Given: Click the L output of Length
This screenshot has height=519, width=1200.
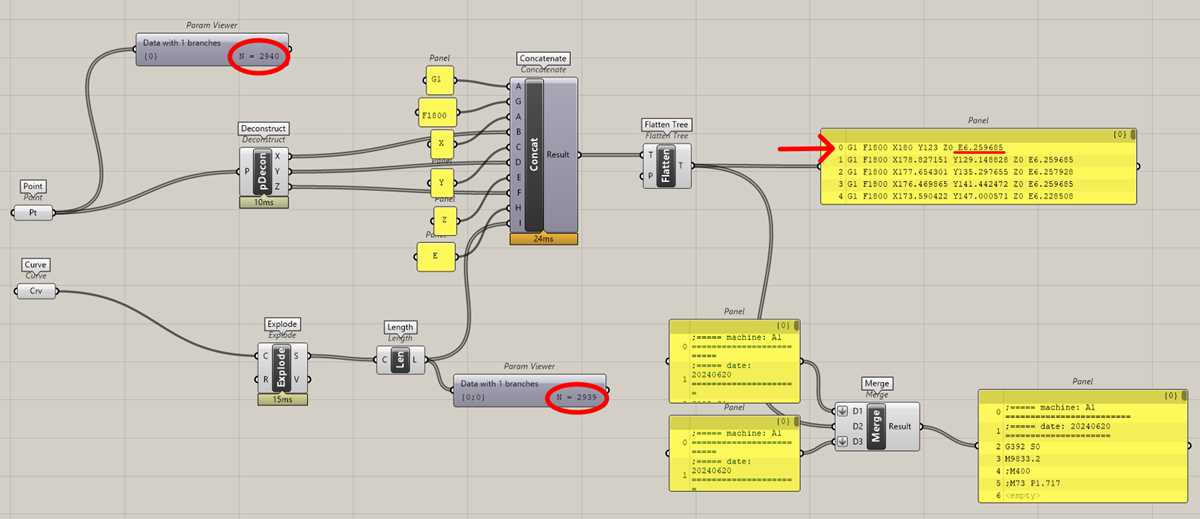Looking at the screenshot, I should 414,360.
